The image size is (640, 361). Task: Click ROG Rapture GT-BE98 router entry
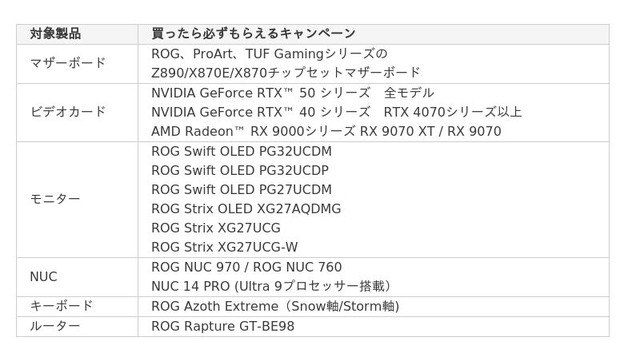pos(223,326)
